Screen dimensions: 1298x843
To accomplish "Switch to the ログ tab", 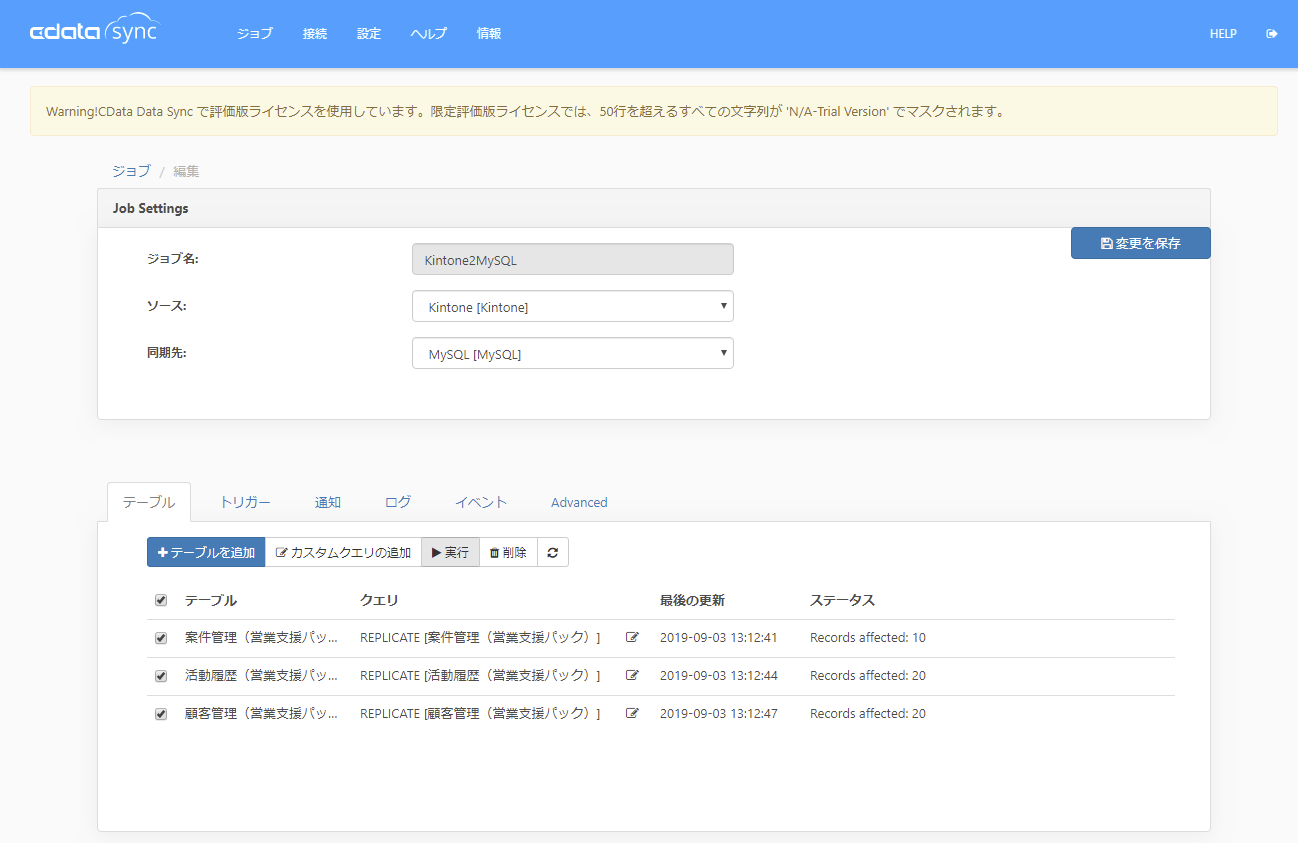I will point(398,502).
